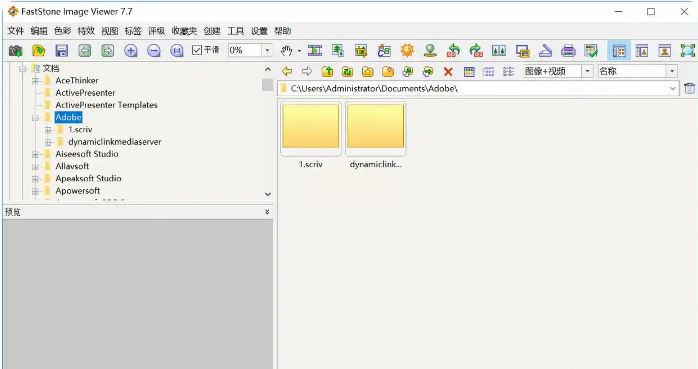Collapse the Adobe tree node
698x369 pixels.
(x=35, y=118)
